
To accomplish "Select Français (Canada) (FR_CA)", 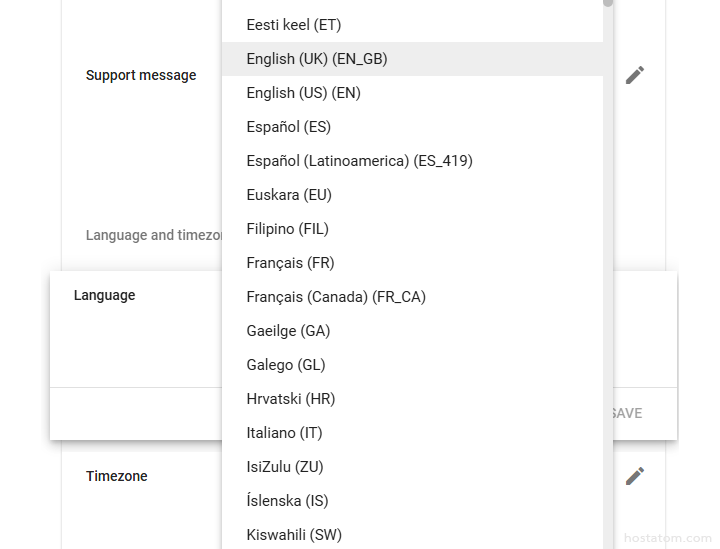I will pos(336,297).
